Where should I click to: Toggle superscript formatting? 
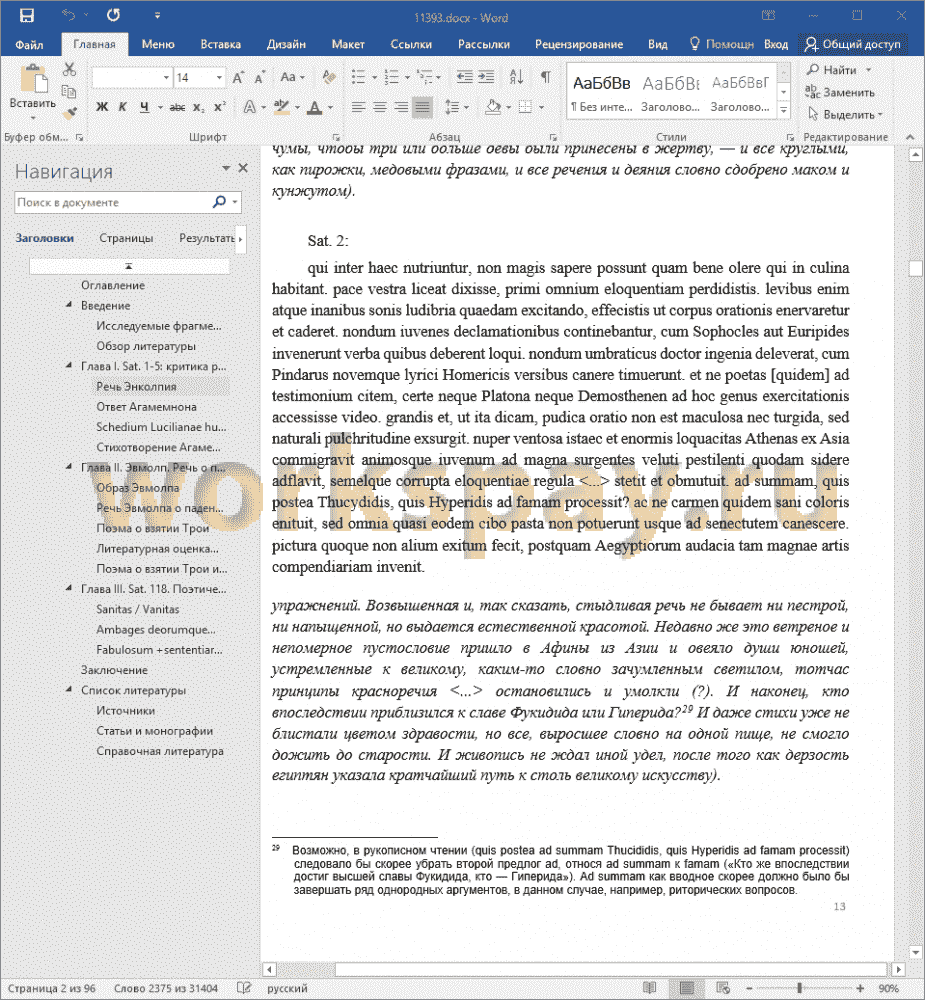click(x=219, y=107)
